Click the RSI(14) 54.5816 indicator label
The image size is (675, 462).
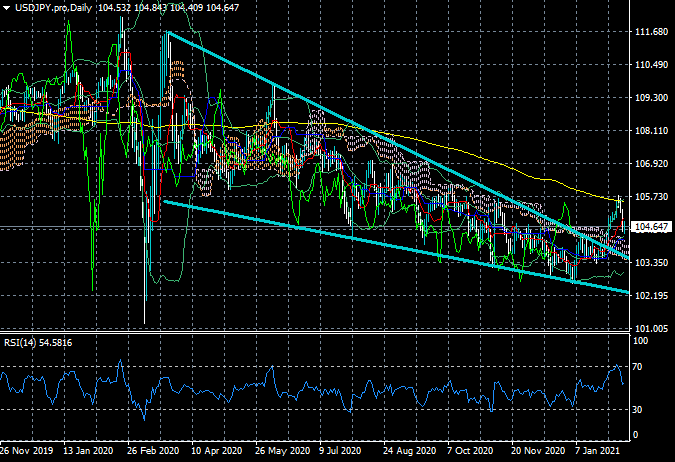pyautogui.click(x=38, y=343)
